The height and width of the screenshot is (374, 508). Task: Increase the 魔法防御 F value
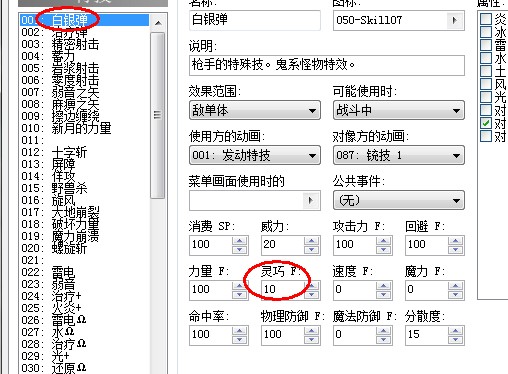tap(384, 331)
